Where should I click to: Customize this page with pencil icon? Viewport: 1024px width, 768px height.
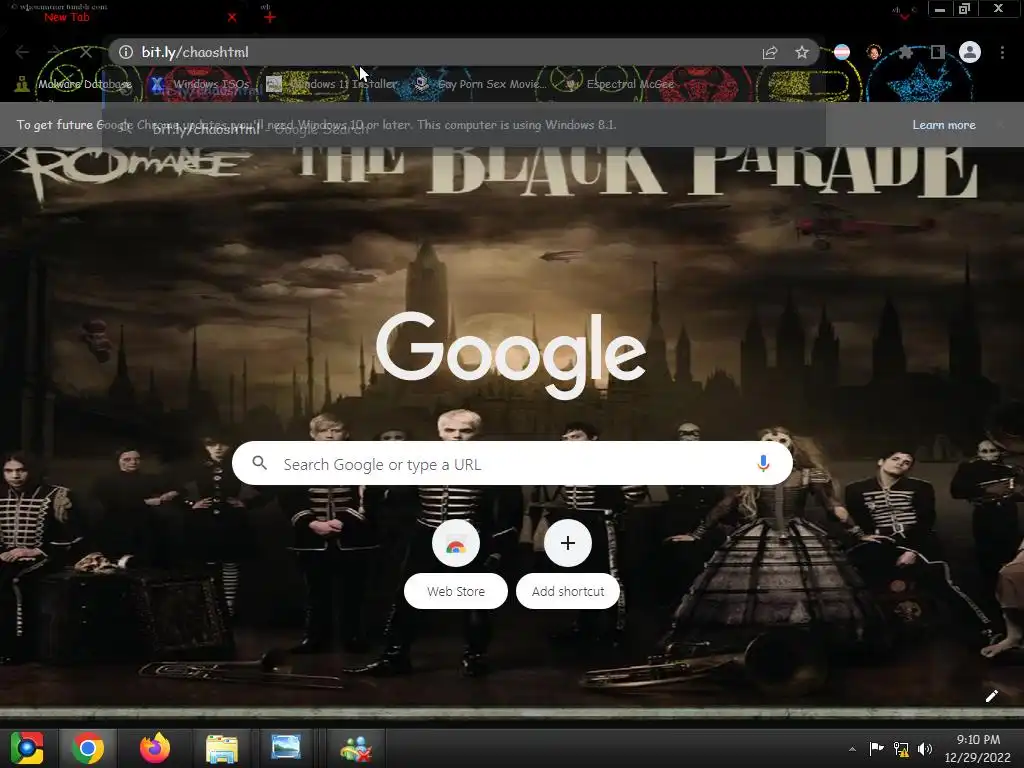pyautogui.click(x=991, y=696)
